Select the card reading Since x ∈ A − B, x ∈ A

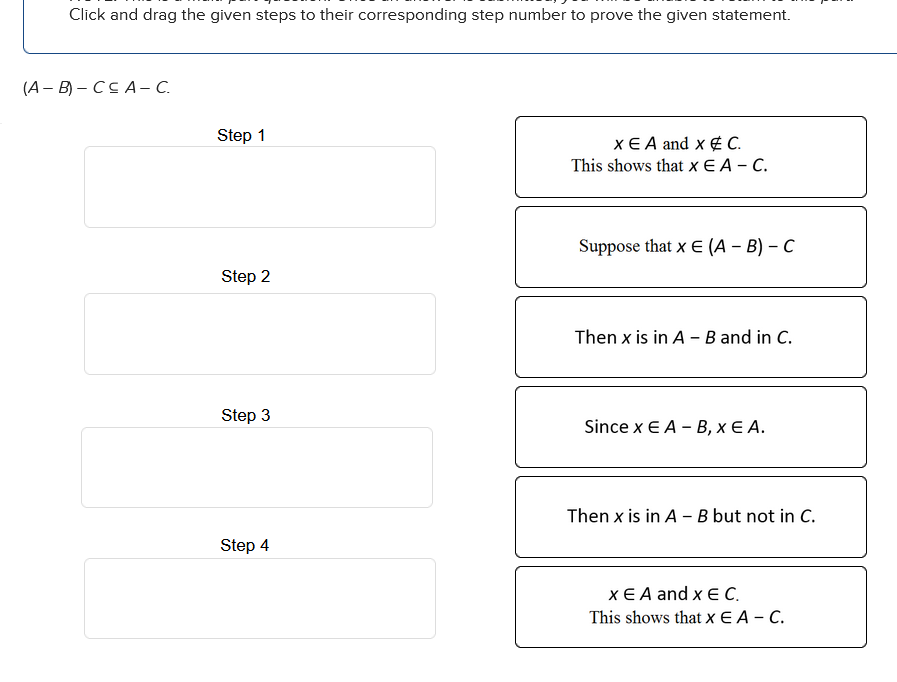pyautogui.click(x=690, y=427)
